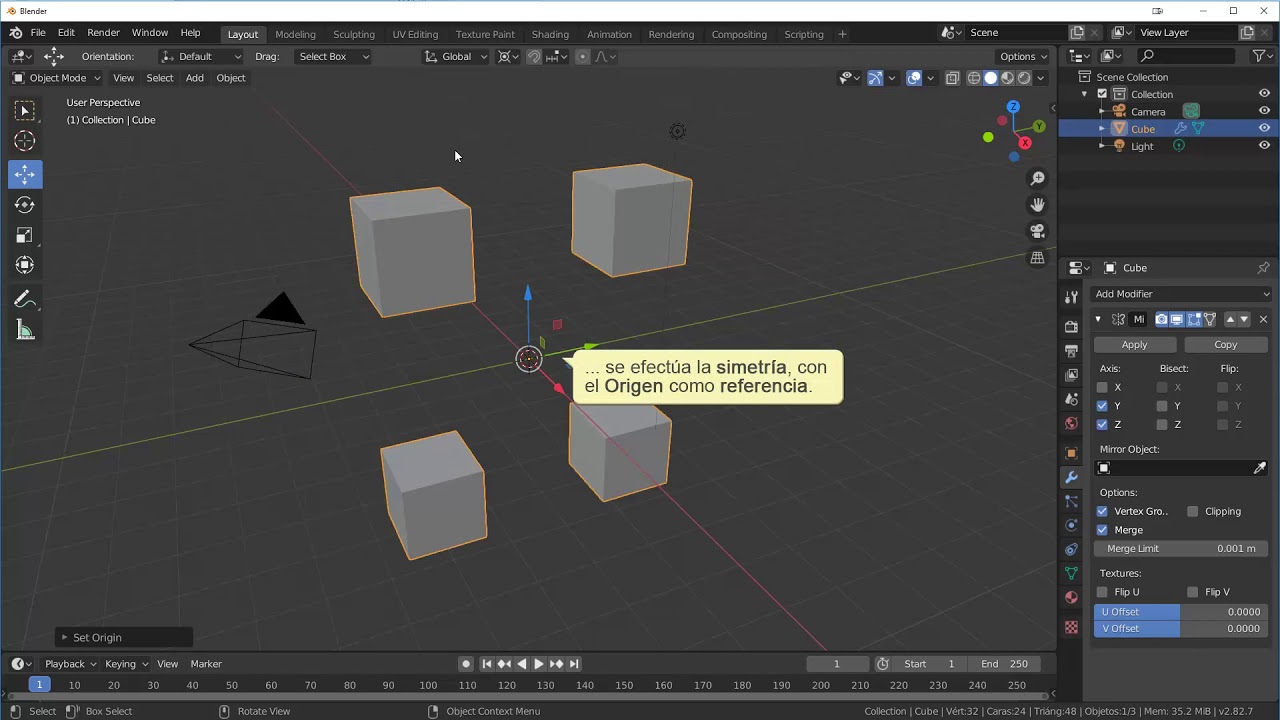The width and height of the screenshot is (1280, 720).
Task: Select the Measure tool
Action: click(25, 331)
